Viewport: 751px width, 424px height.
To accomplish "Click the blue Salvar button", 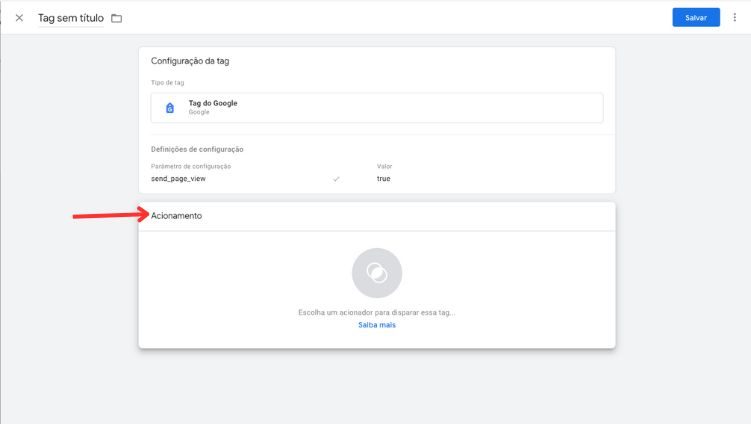I will click(696, 17).
